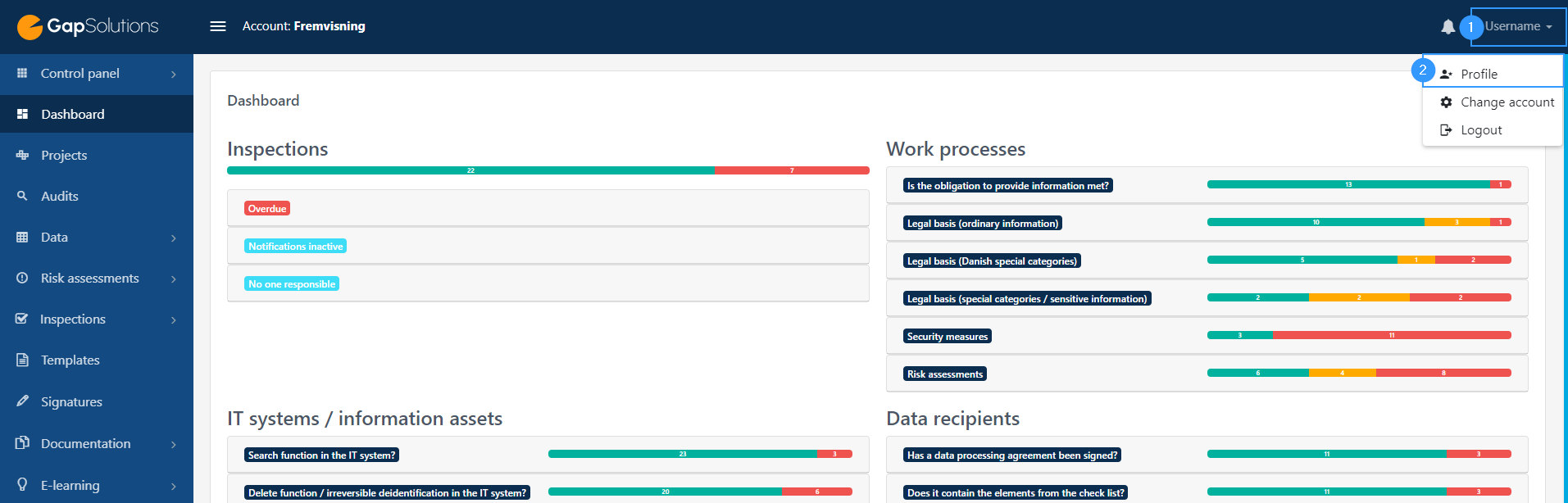This screenshot has height=503, width=1568.
Task: Click the Data table icon
Action: (22, 237)
